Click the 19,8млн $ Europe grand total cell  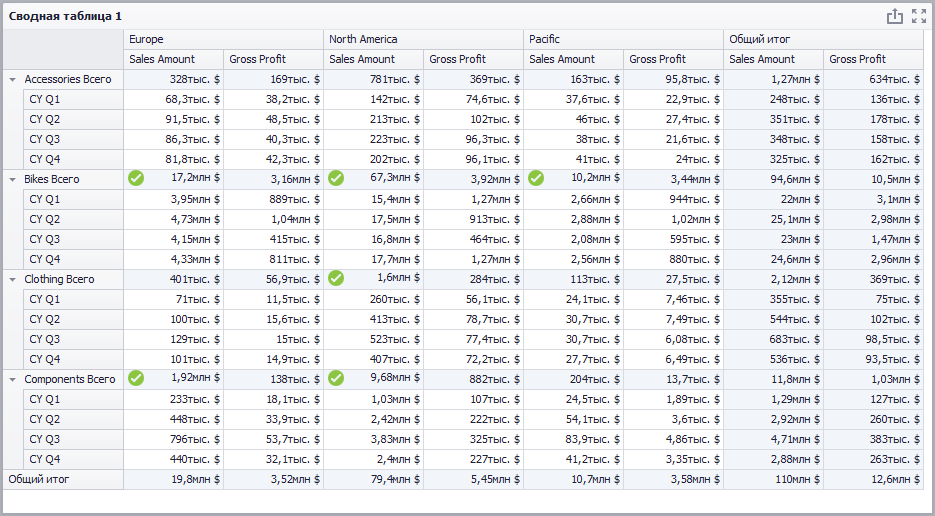pyautogui.click(x=174, y=479)
